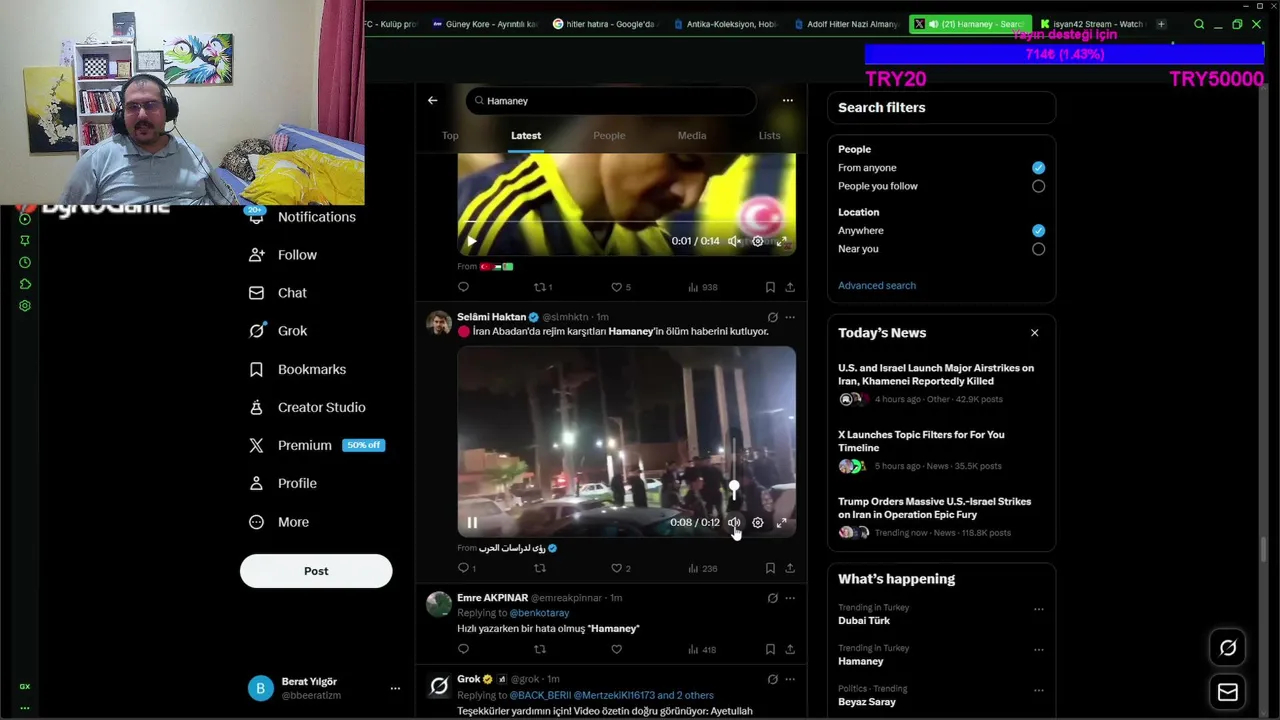The height and width of the screenshot is (720, 1280).
Task: Switch to the People tab
Action: [609, 135]
